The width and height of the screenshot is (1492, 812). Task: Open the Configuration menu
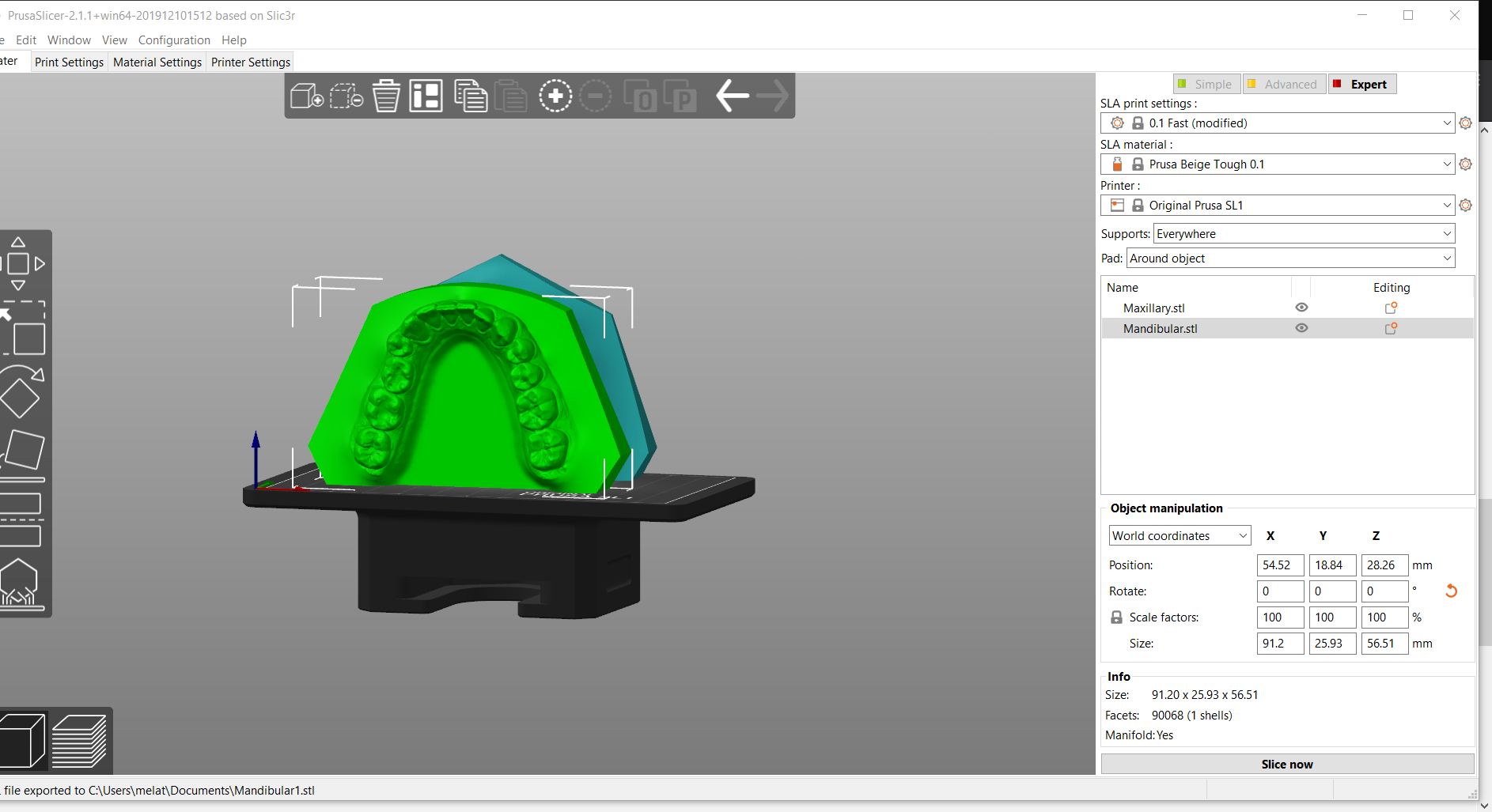(174, 40)
